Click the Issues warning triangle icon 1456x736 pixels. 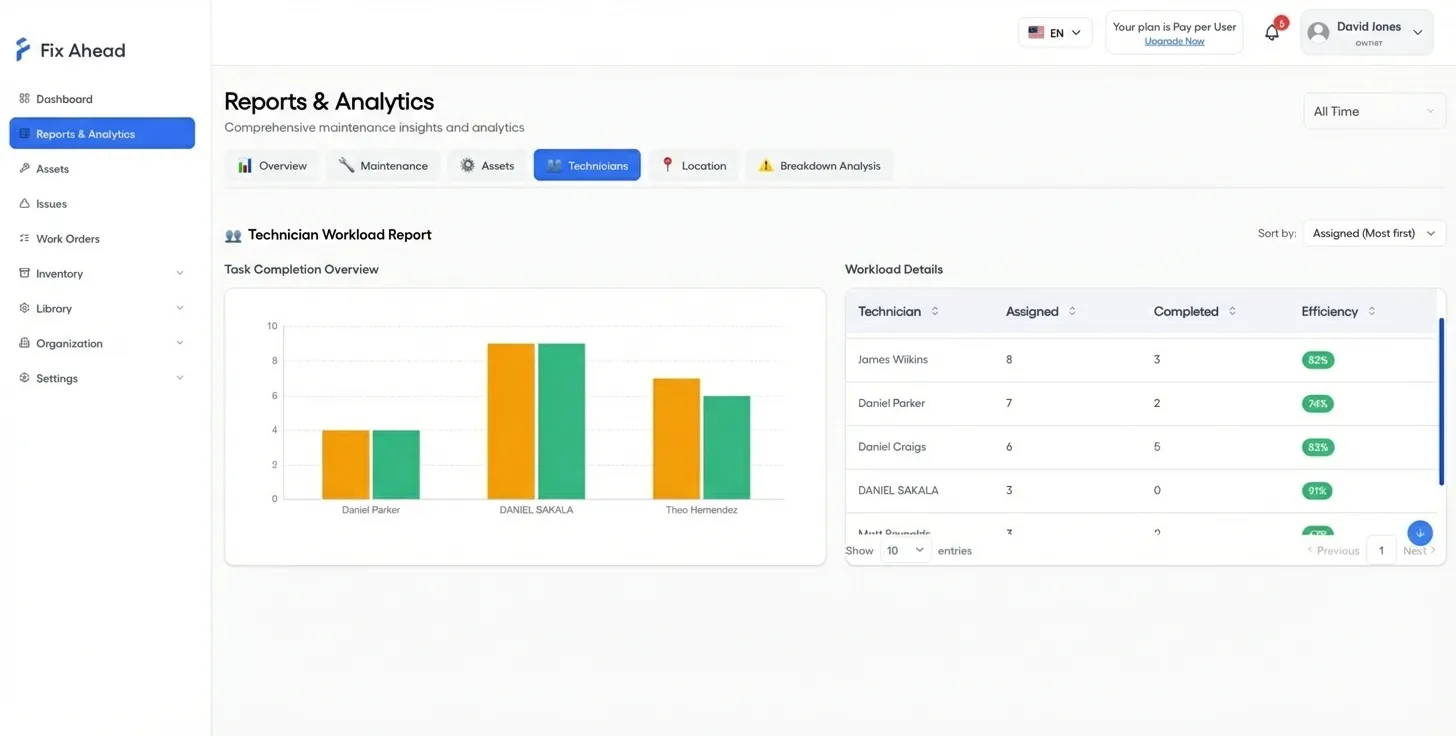(24, 204)
